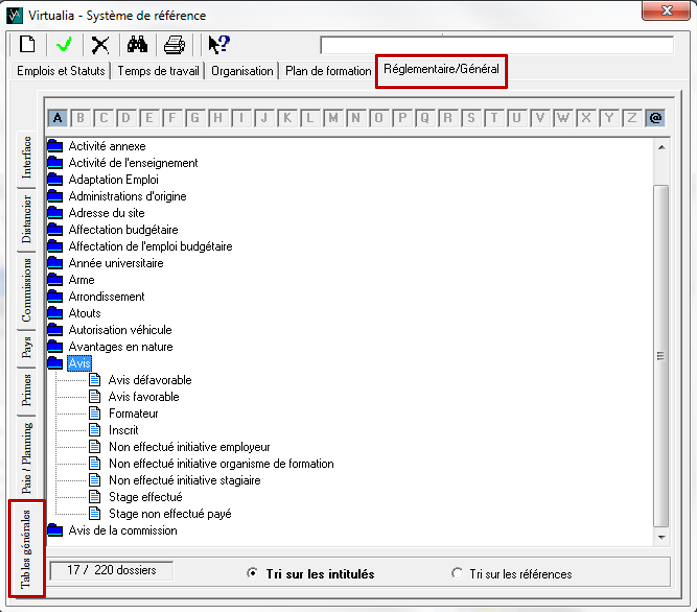The width and height of the screenshot is (697, 612).
Task: Select the vertical Tables générales side tab
Action: point(27,548)
